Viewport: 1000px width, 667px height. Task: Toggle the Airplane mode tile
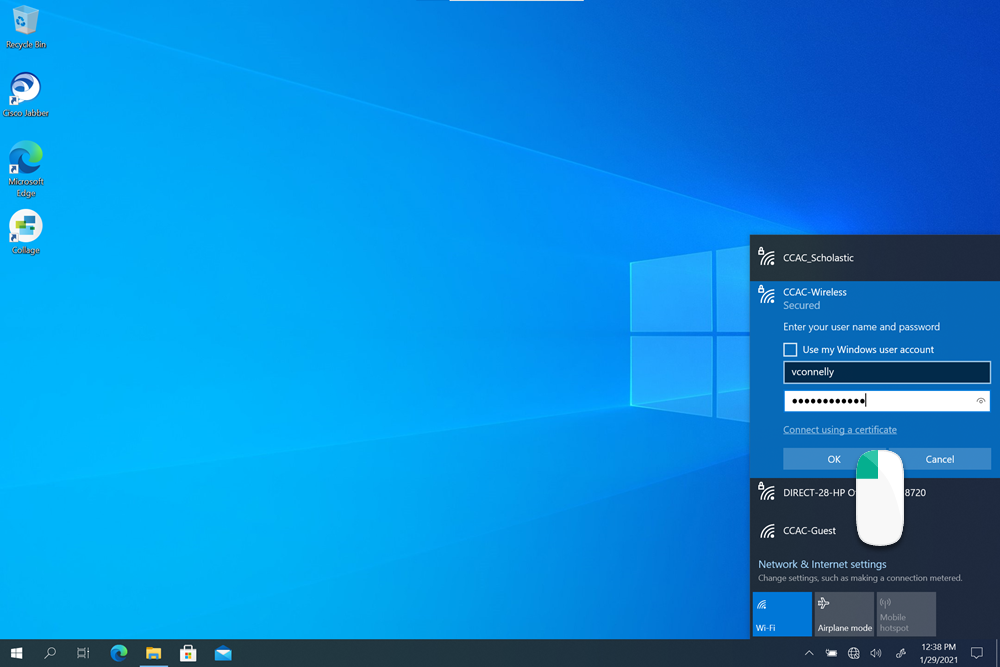point(844,614)
